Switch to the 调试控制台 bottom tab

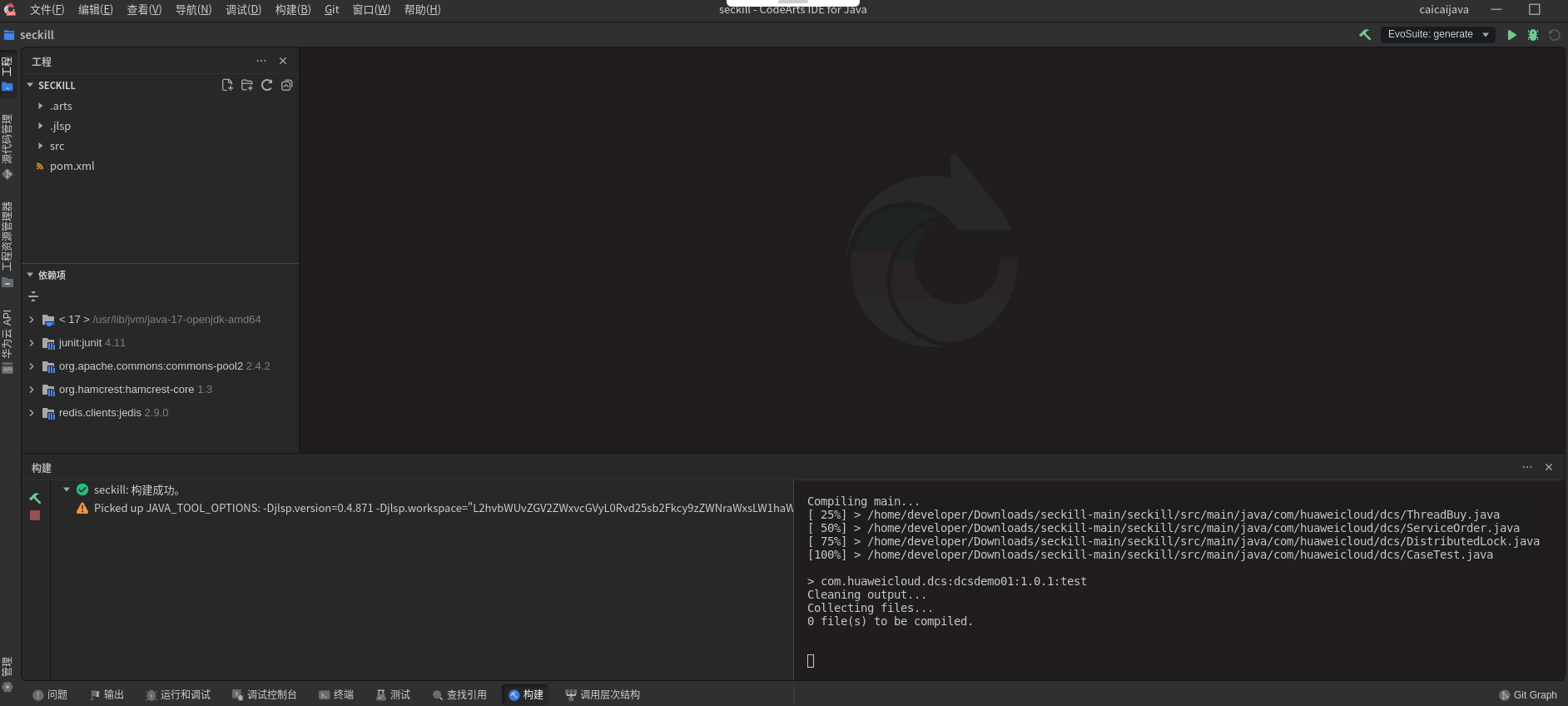[x=265, y=694]
